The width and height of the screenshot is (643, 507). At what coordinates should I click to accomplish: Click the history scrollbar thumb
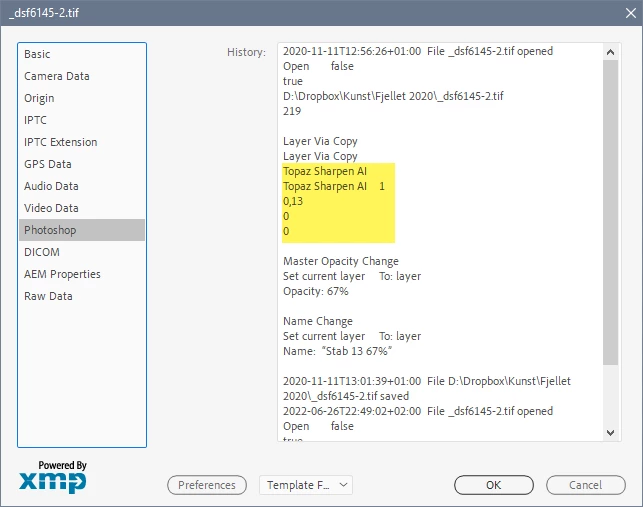[610, 212]
